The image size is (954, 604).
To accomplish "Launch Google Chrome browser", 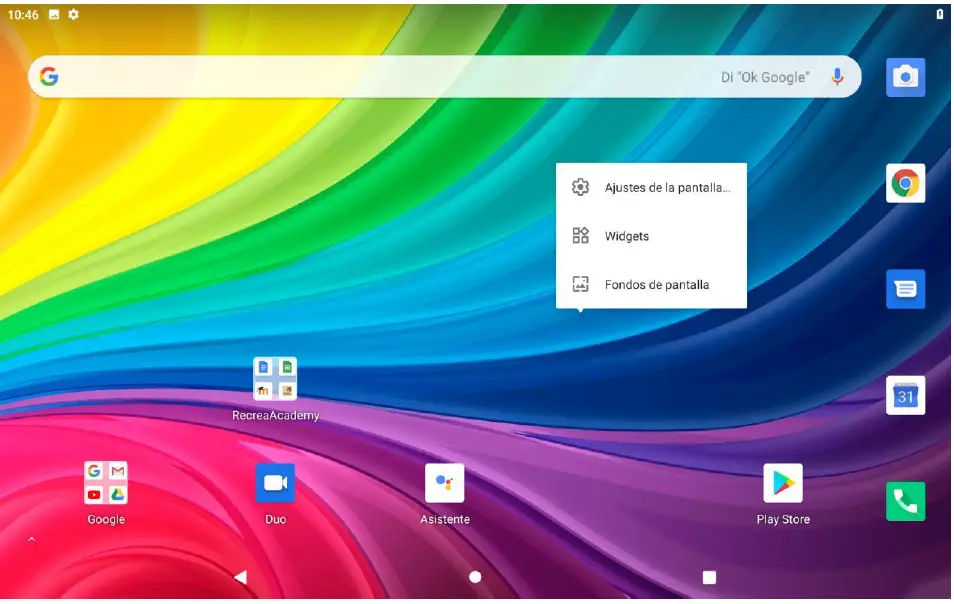I will (x=905, y=183).
